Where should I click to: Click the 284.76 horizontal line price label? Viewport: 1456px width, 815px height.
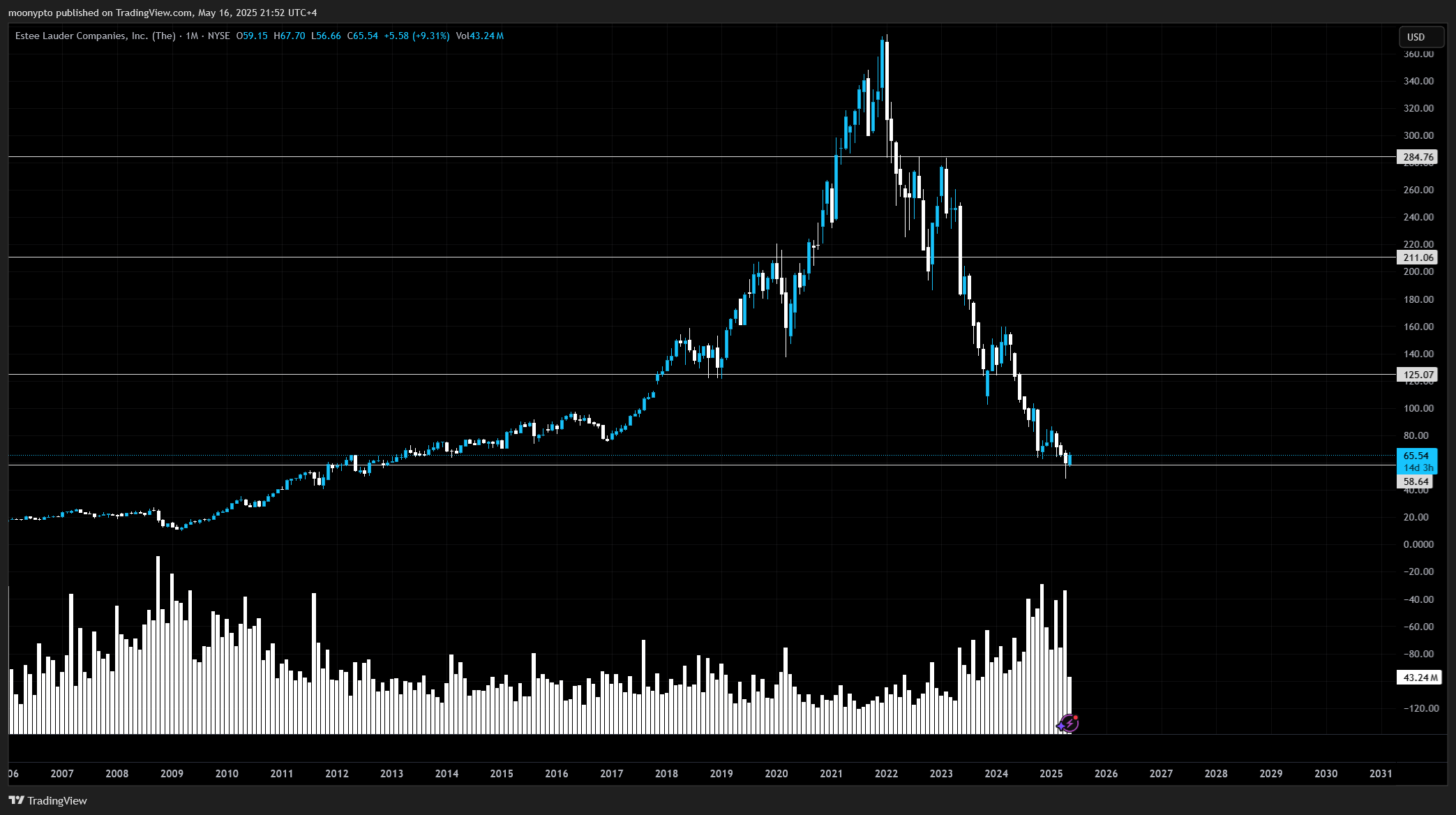pyautogui.click(x=1418, y=157)
